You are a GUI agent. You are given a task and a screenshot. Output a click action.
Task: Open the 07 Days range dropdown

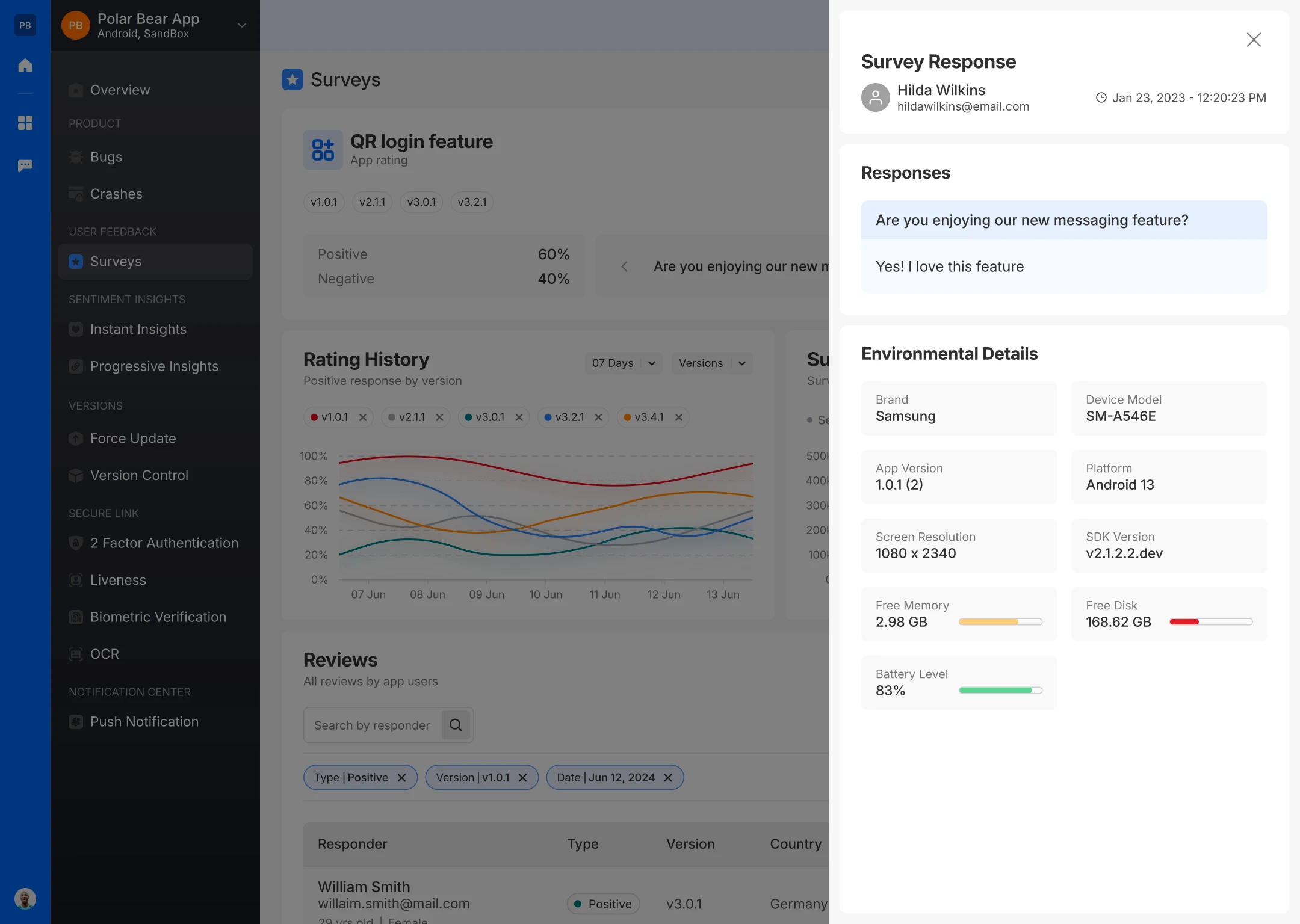[623, 363]
